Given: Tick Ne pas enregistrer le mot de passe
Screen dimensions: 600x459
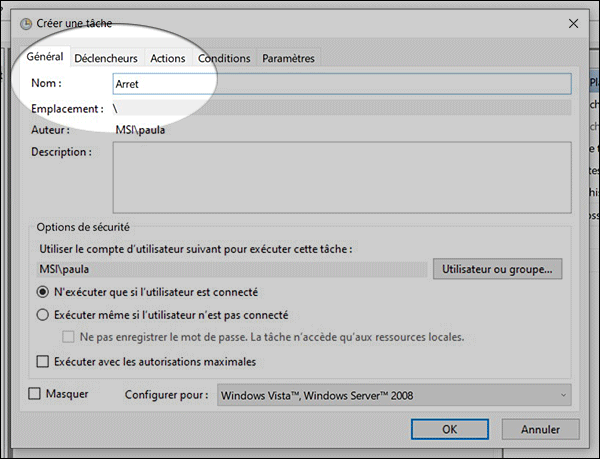Looking at the screenshot, I should click(x=69, y=337).
